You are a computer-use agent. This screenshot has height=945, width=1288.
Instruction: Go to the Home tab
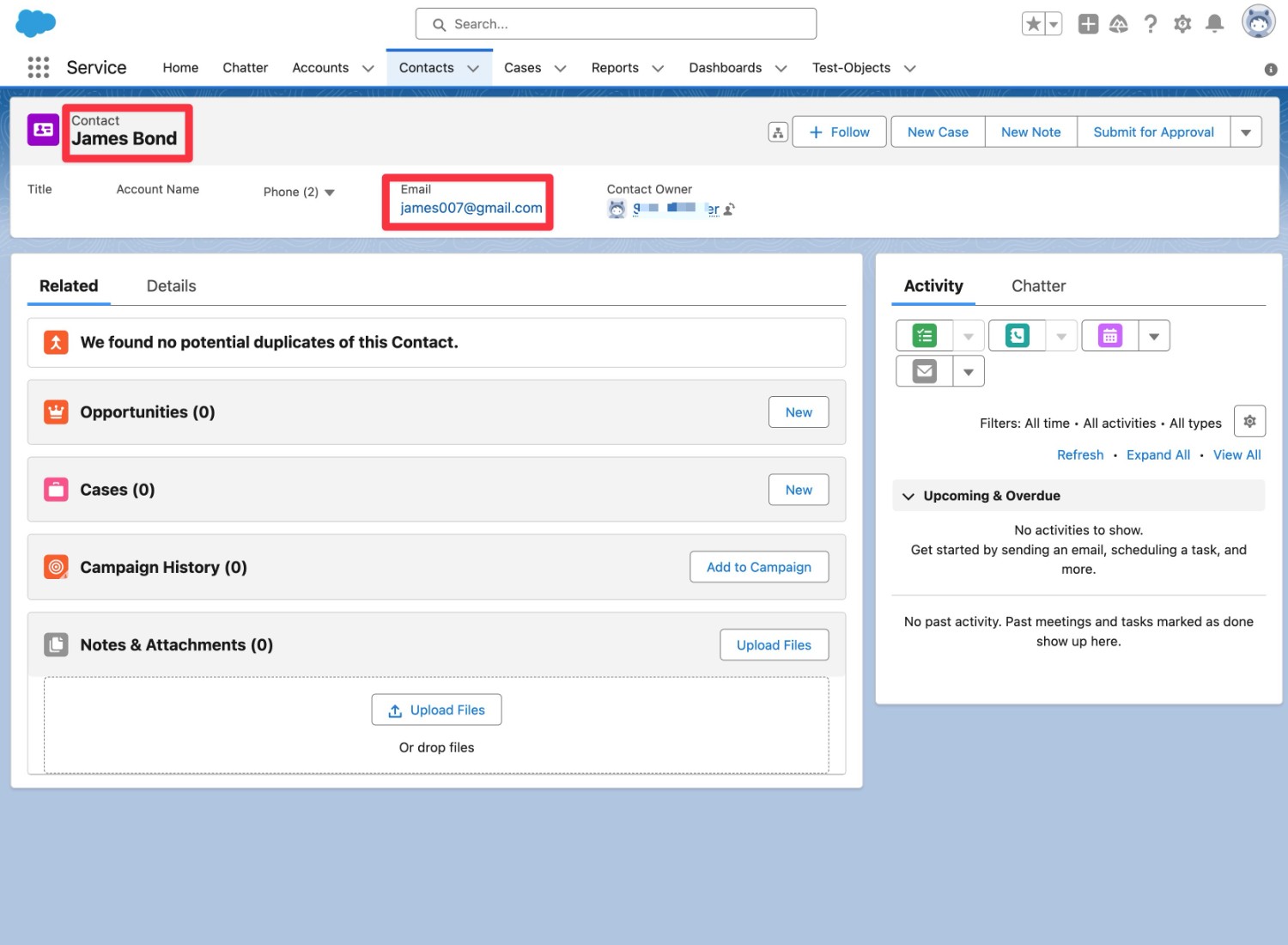[x=180, y=68]
